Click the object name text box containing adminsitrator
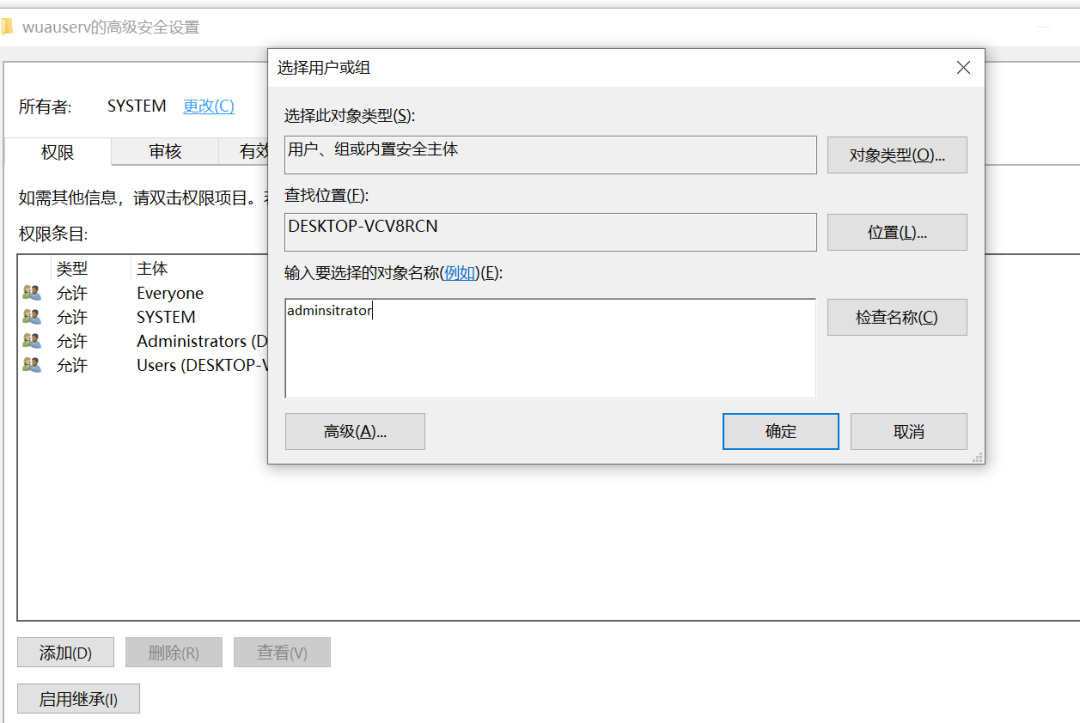Screen dimensions: 1080x723 pyautogui.click(x=549, y=347)
